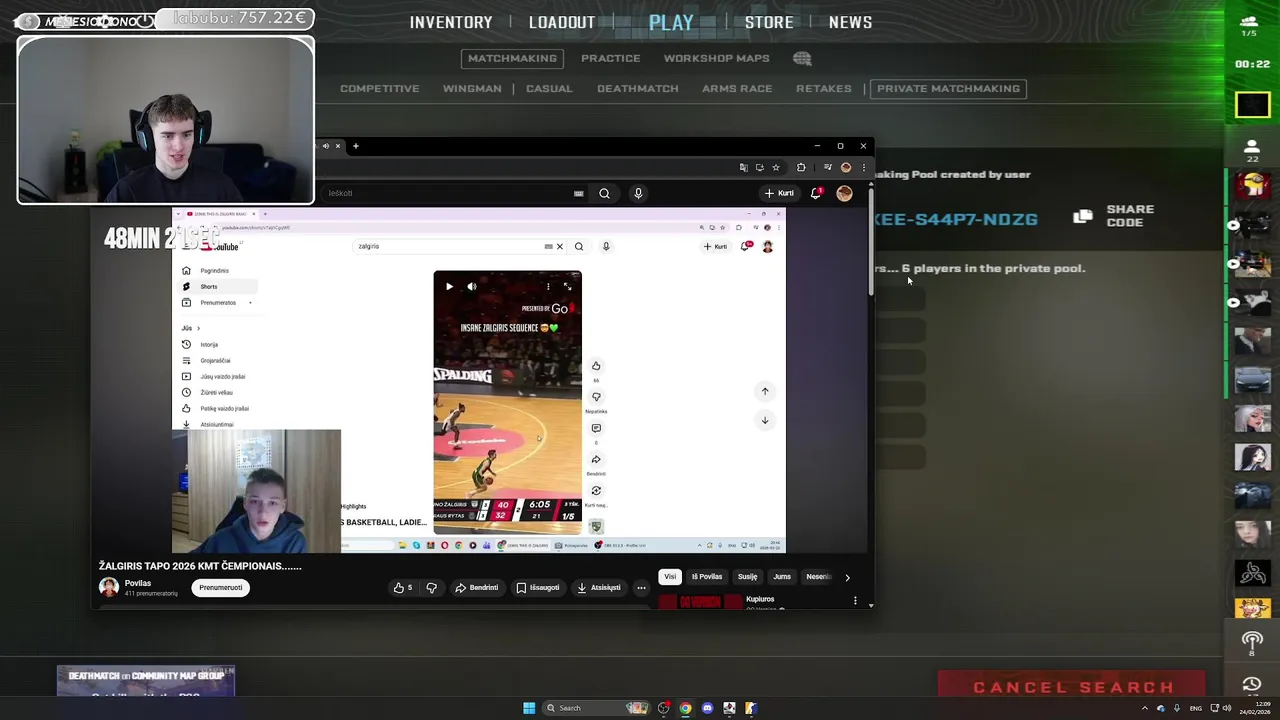Dislike the video with thumbs down
The height and width of the screenshot is (720, 1280).
point(432,588)
